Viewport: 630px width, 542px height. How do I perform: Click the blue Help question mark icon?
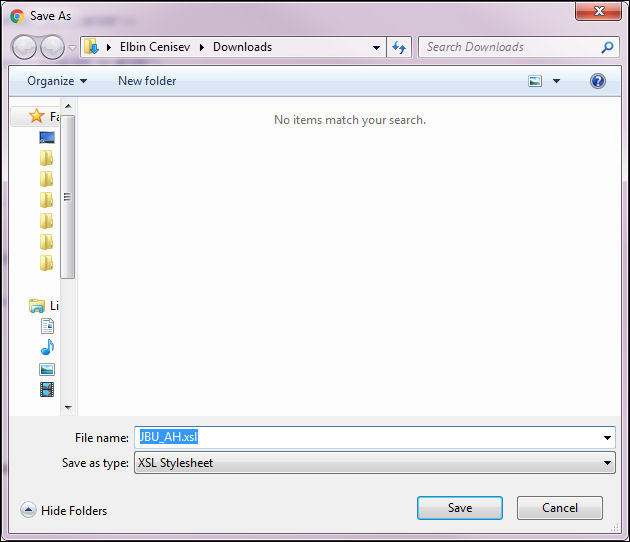click(598, 81)
